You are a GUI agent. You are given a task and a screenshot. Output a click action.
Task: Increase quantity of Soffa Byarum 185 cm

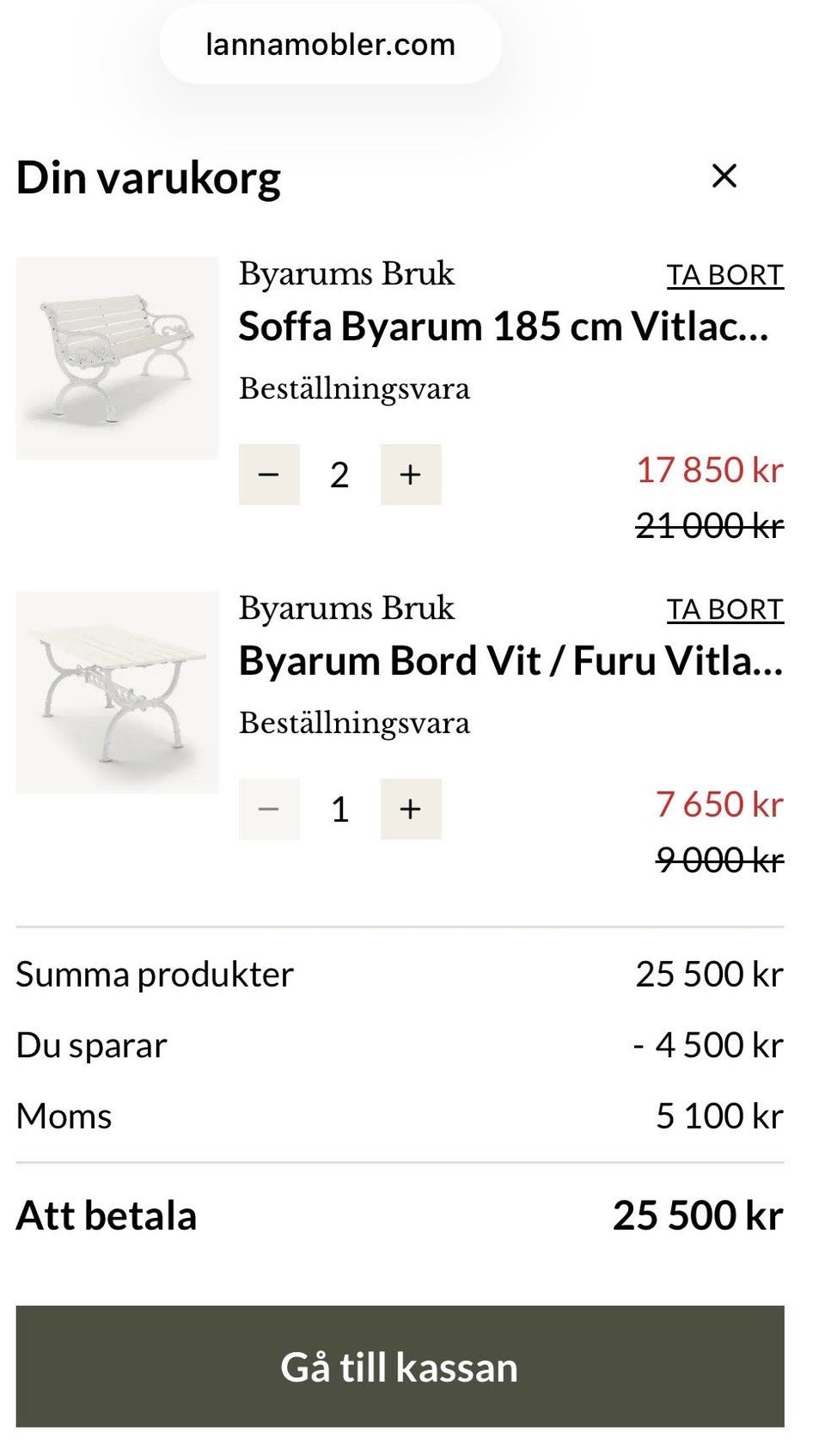411,474
